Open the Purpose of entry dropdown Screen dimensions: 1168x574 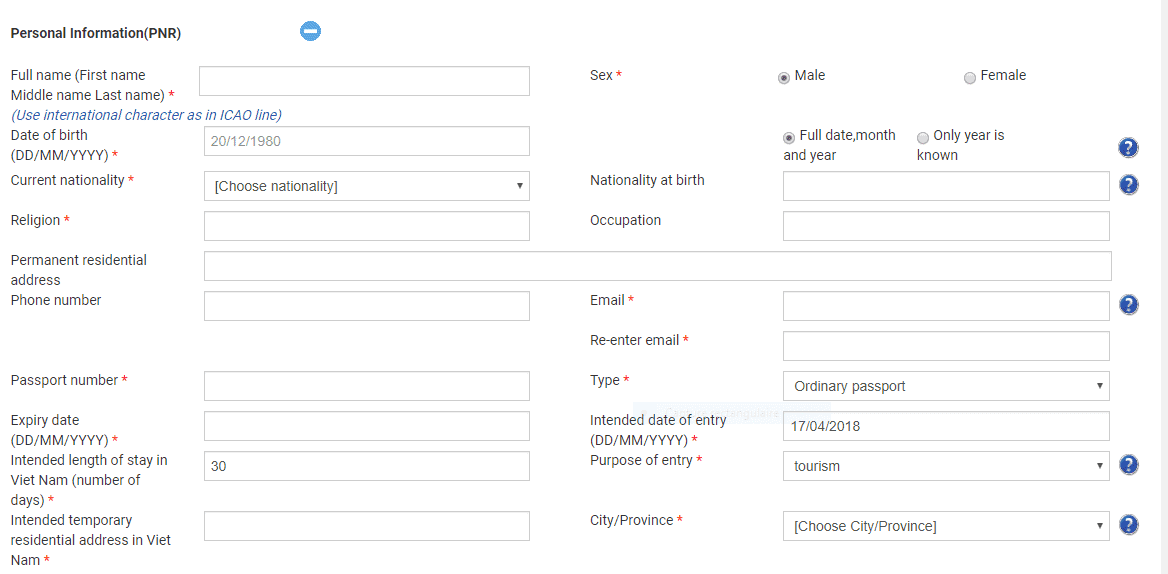(946, 466)
